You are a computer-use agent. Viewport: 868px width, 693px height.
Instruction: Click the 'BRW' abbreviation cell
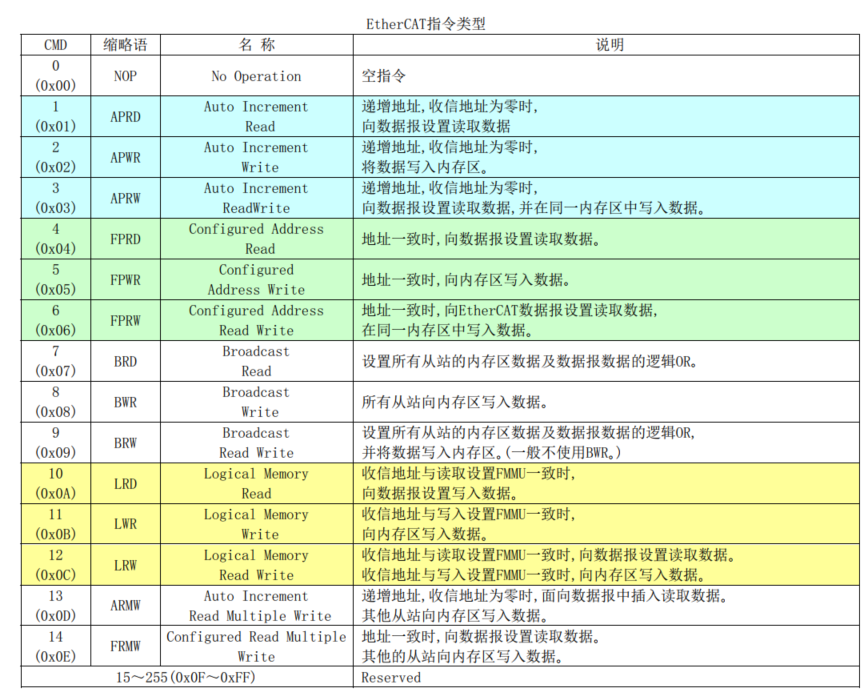coord(125,443)
